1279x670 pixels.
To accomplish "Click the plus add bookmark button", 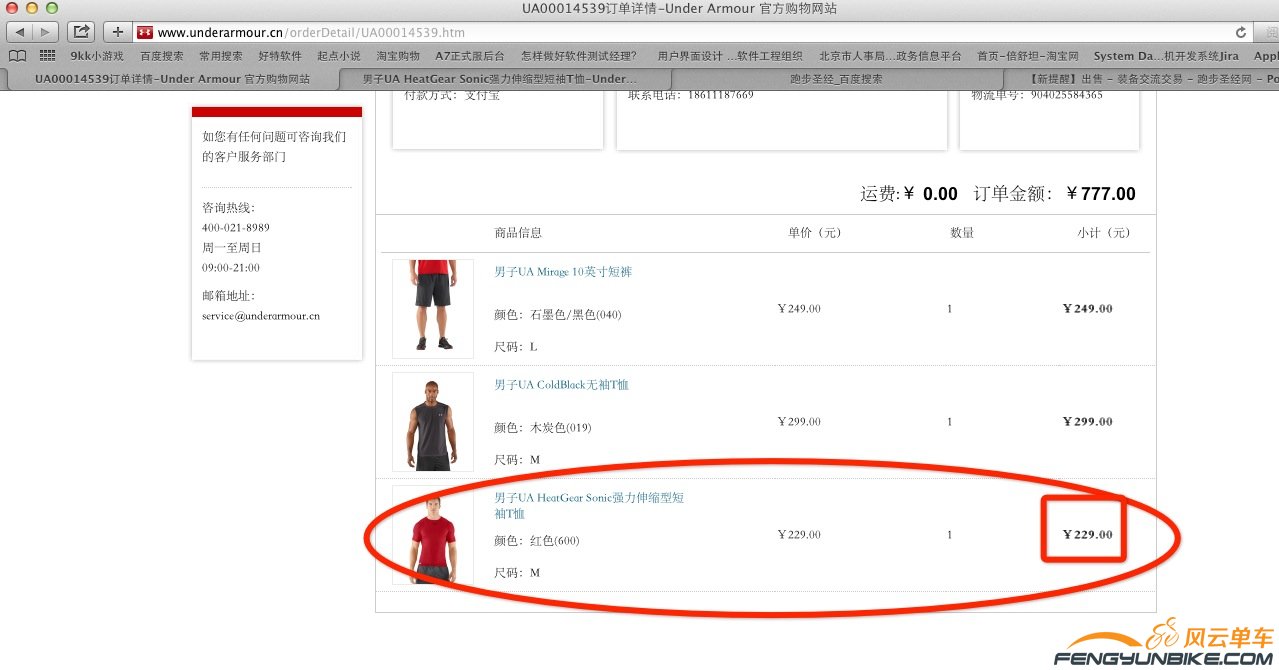I will (117, 32).
